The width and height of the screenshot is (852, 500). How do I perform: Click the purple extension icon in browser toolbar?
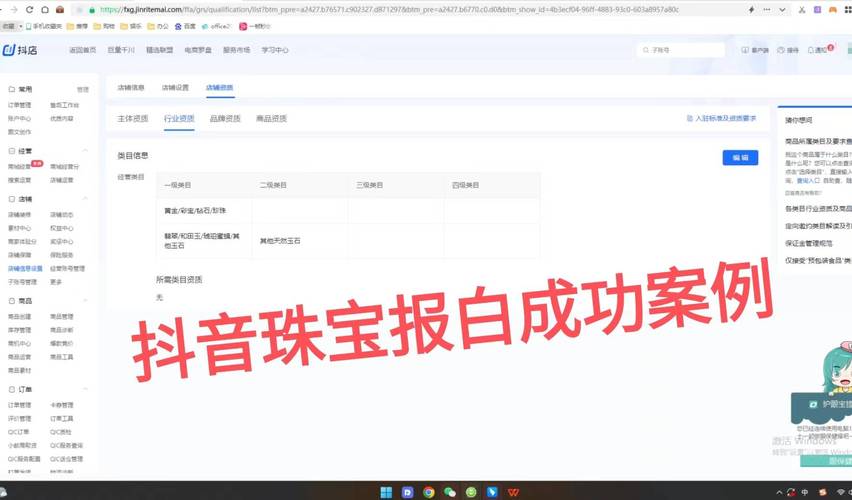coord(817,10)
